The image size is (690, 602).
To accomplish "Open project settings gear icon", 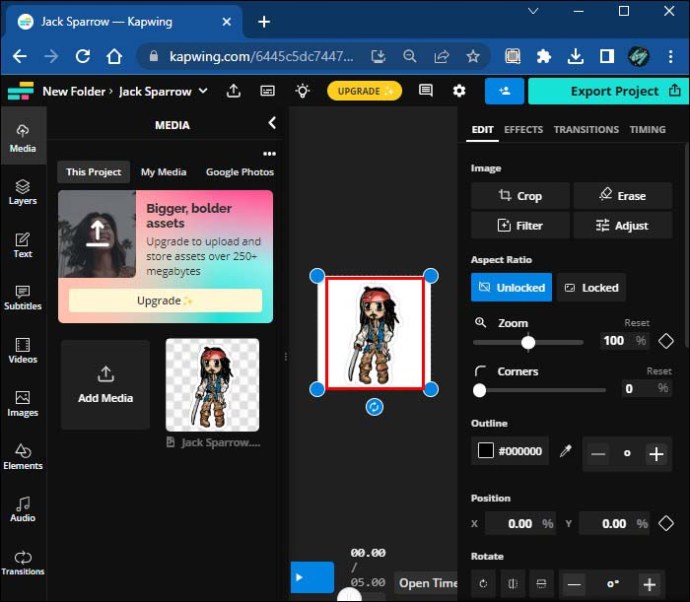I will point(459,91).
